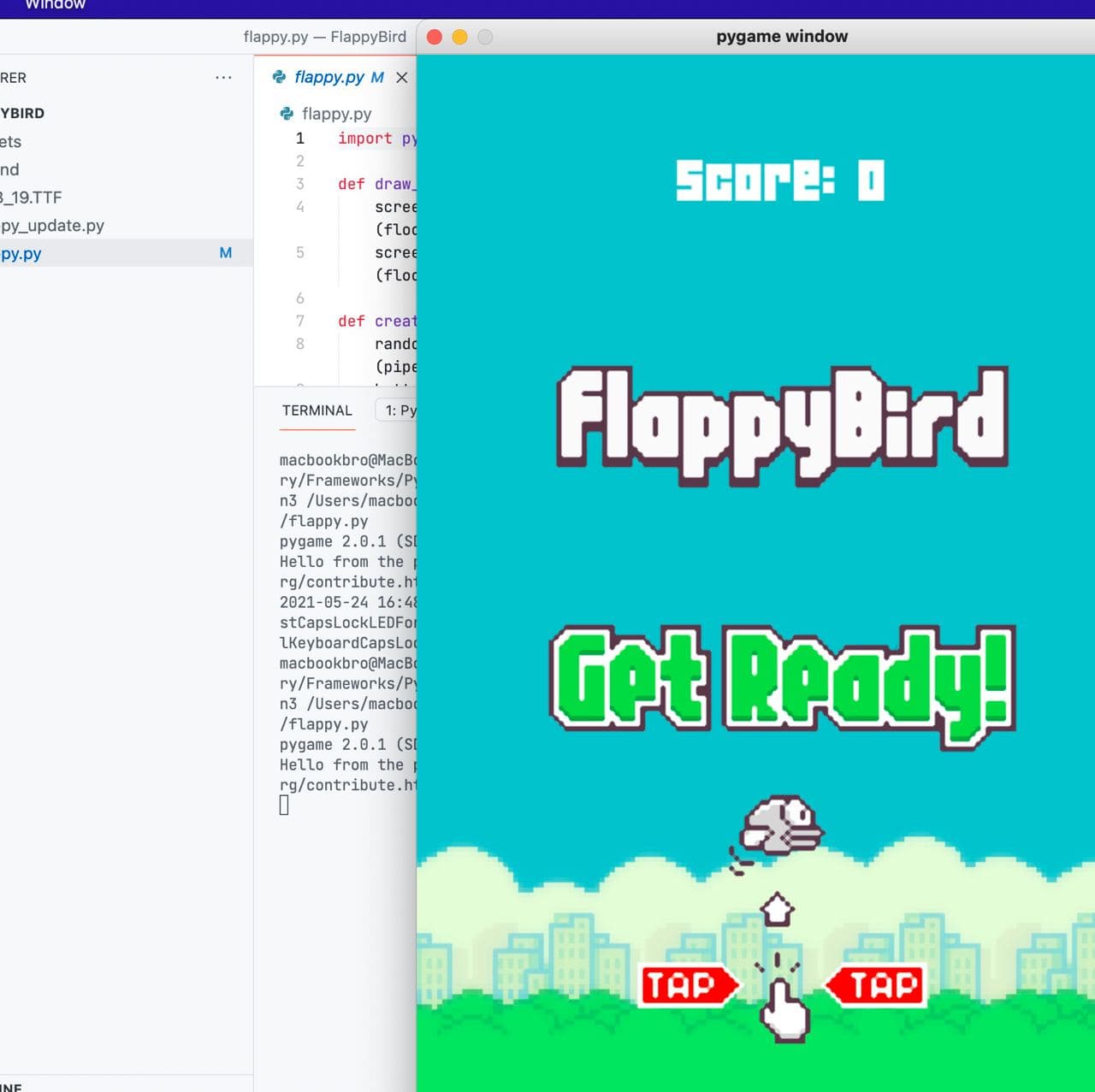Open the TERMINAL panel tab
Viewport: 1095px width, 1092px height.
[x=317, y=410]
